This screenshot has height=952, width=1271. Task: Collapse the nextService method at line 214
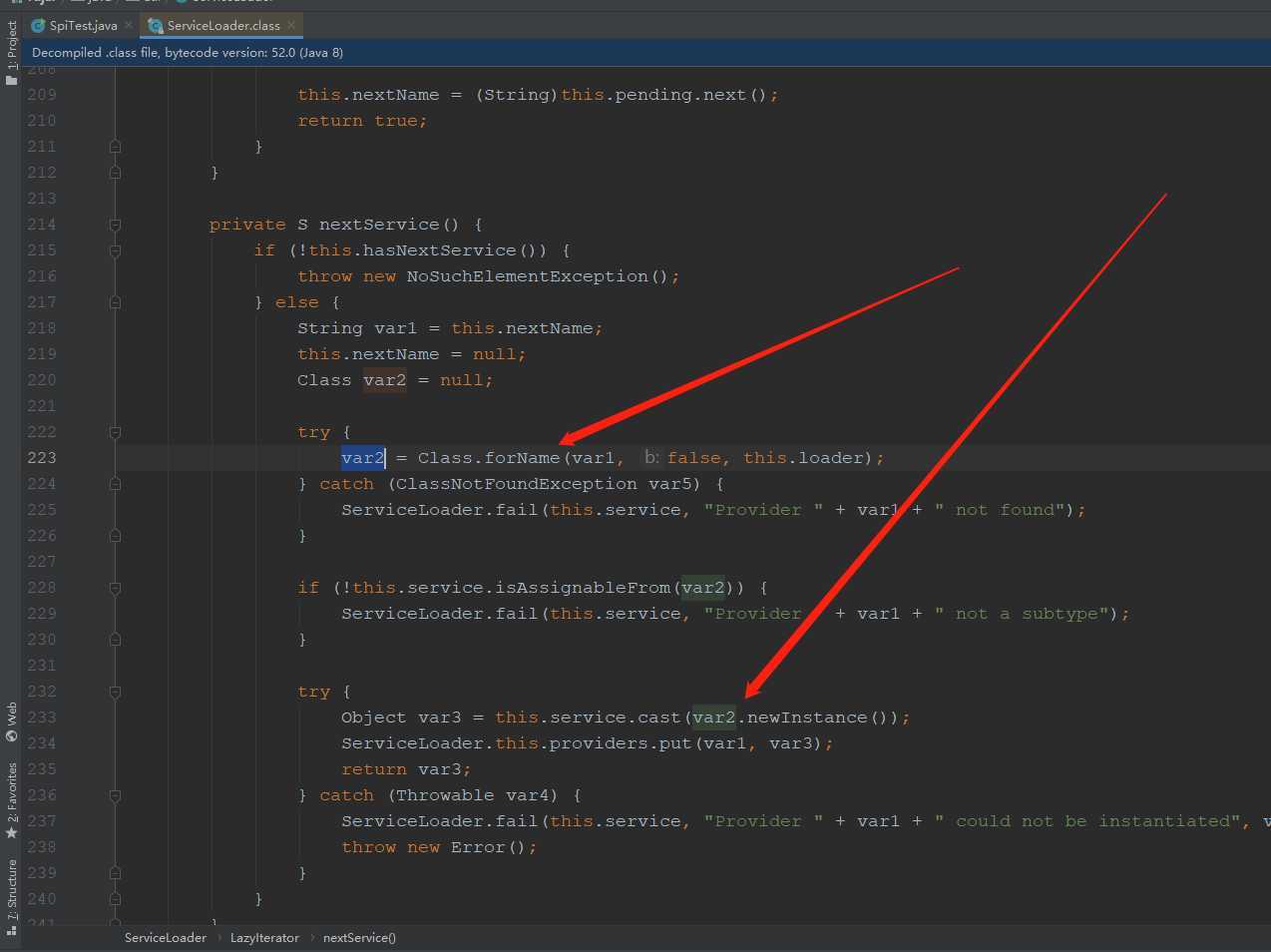click(x=115, y=225)
